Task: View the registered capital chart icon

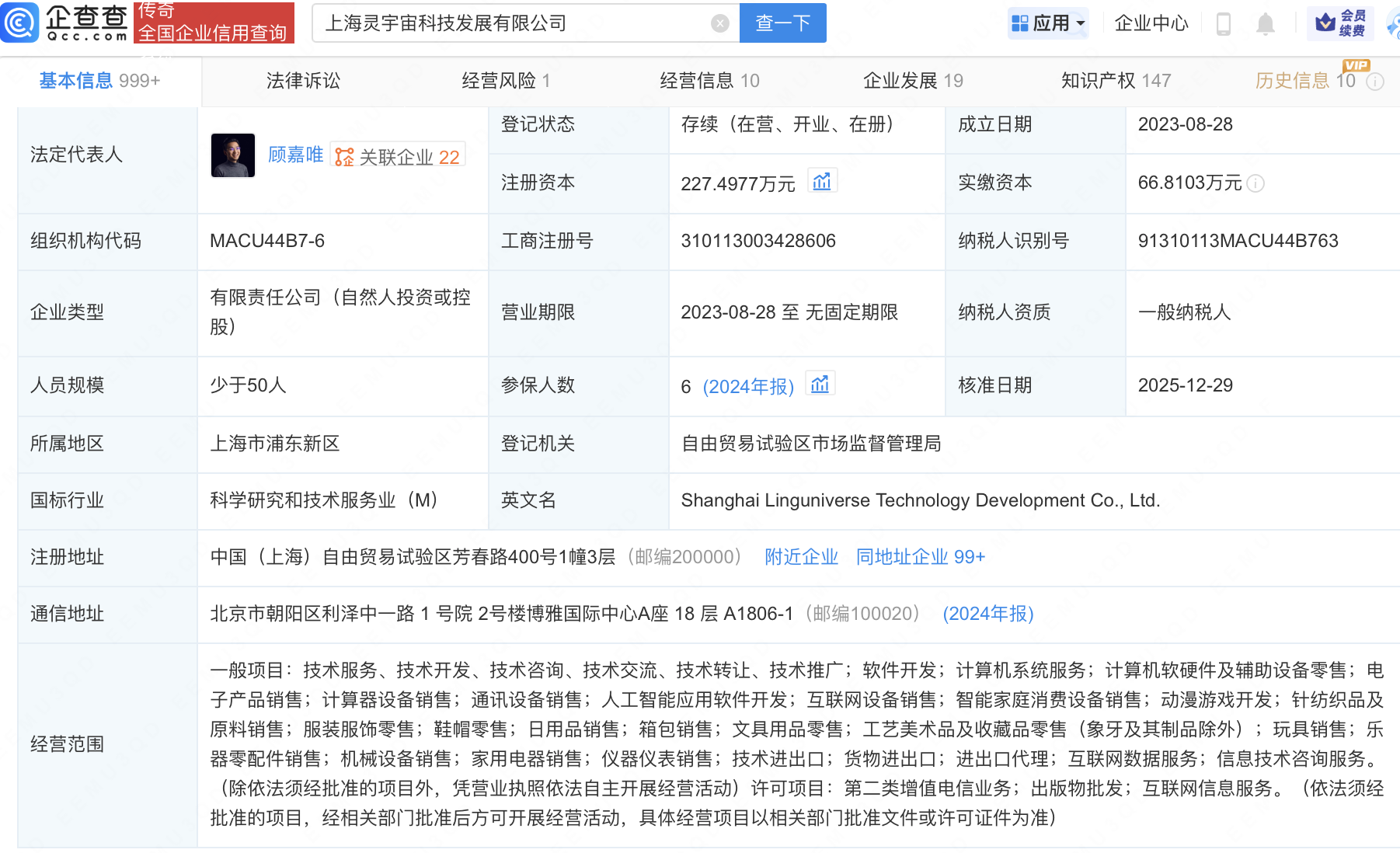Action: pos(821,182)
